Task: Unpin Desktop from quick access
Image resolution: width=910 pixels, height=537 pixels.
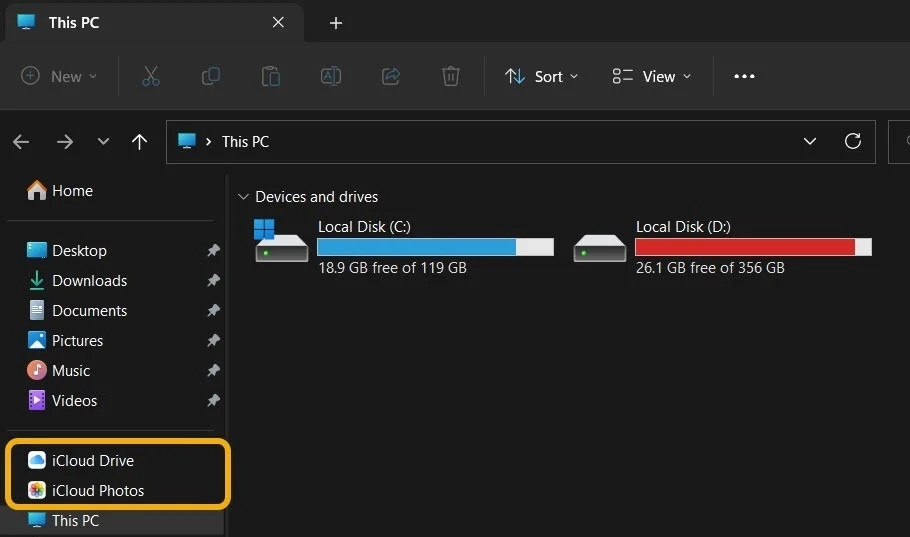Action: 214,250
